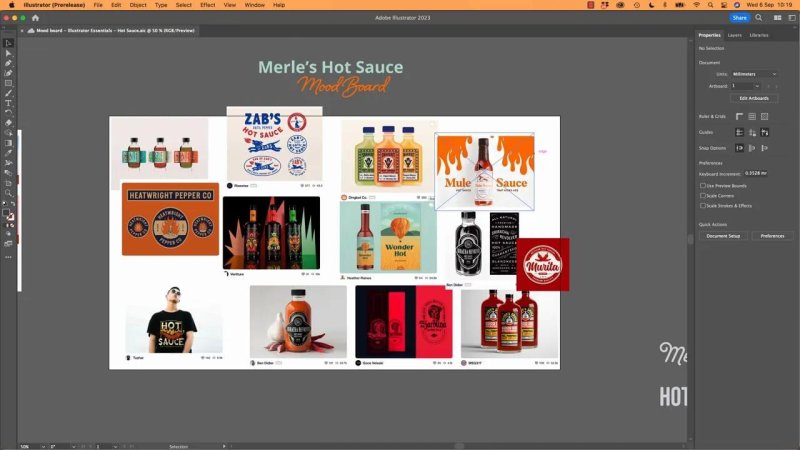This screenshot has height=450, width=800.
Task: Select the Gradient tool
Action: [8, 143]
